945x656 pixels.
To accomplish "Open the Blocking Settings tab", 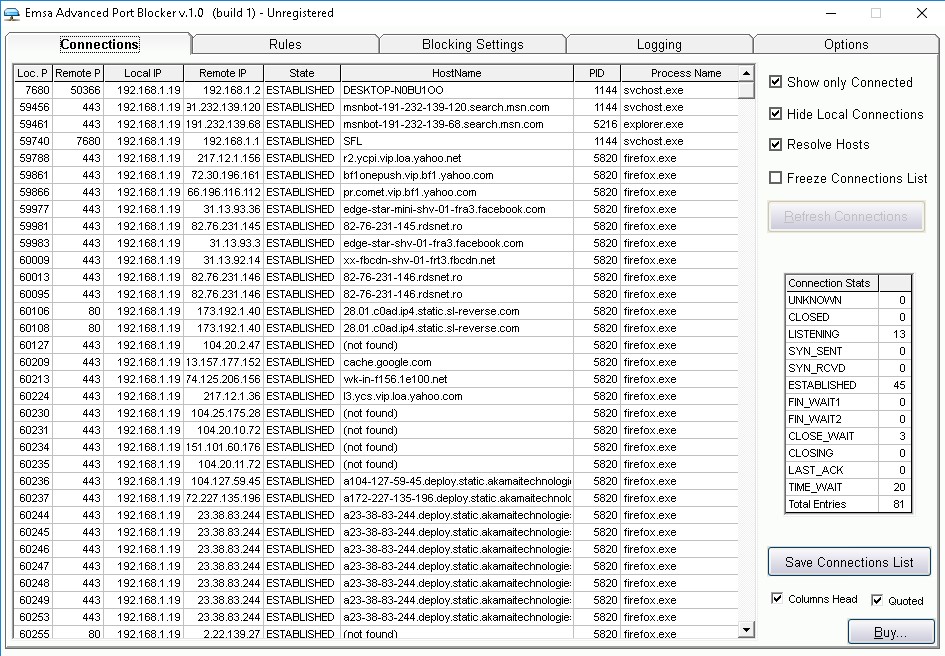I will point(472,44).
